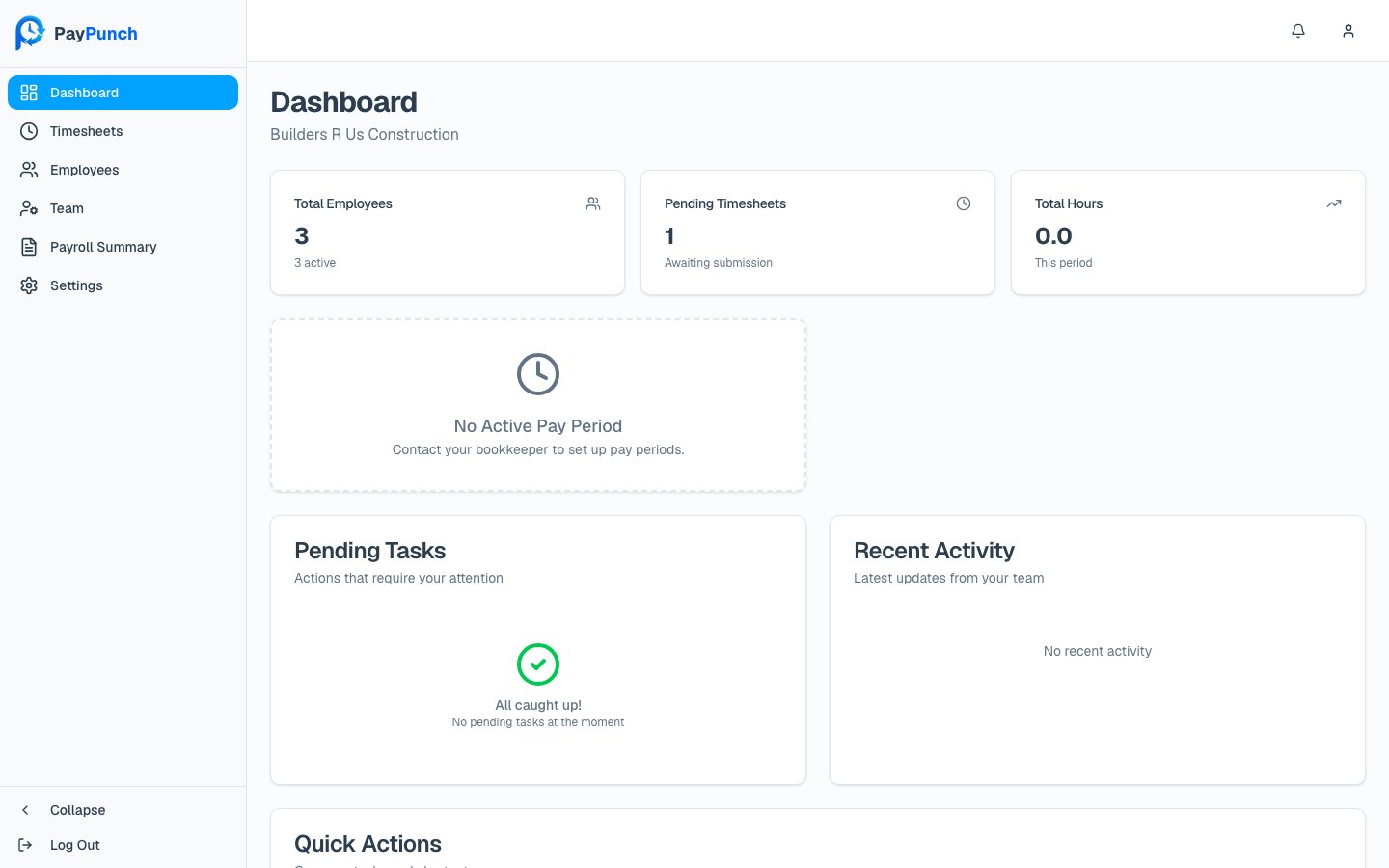Open the user profile icon
Screen dimensions: 1389x868
[x=1348, y=31]
